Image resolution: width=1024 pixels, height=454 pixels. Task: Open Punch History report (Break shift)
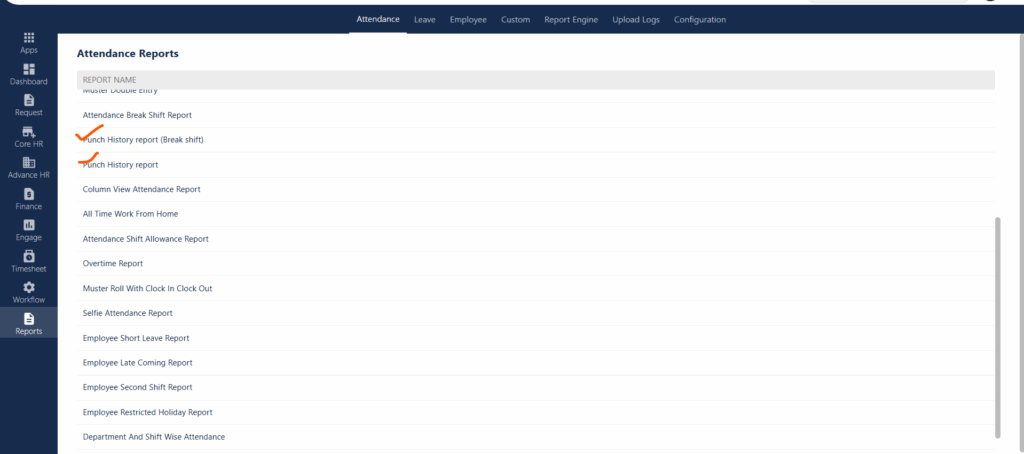click(x=144, y=140)
